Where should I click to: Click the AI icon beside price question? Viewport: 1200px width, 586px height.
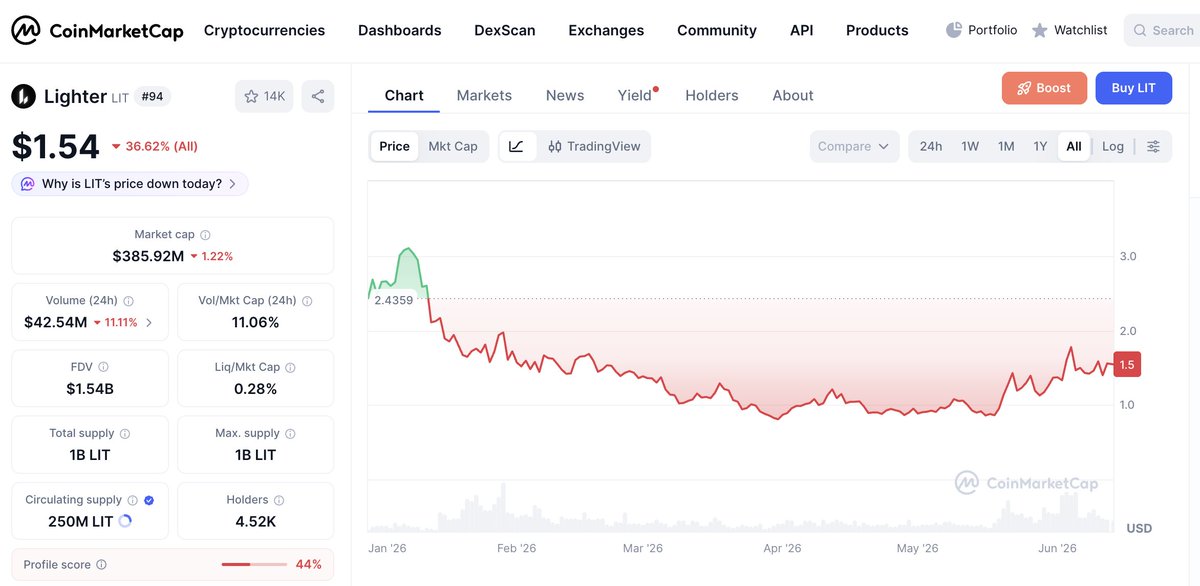pyautogui.click(x=28, y=184)
